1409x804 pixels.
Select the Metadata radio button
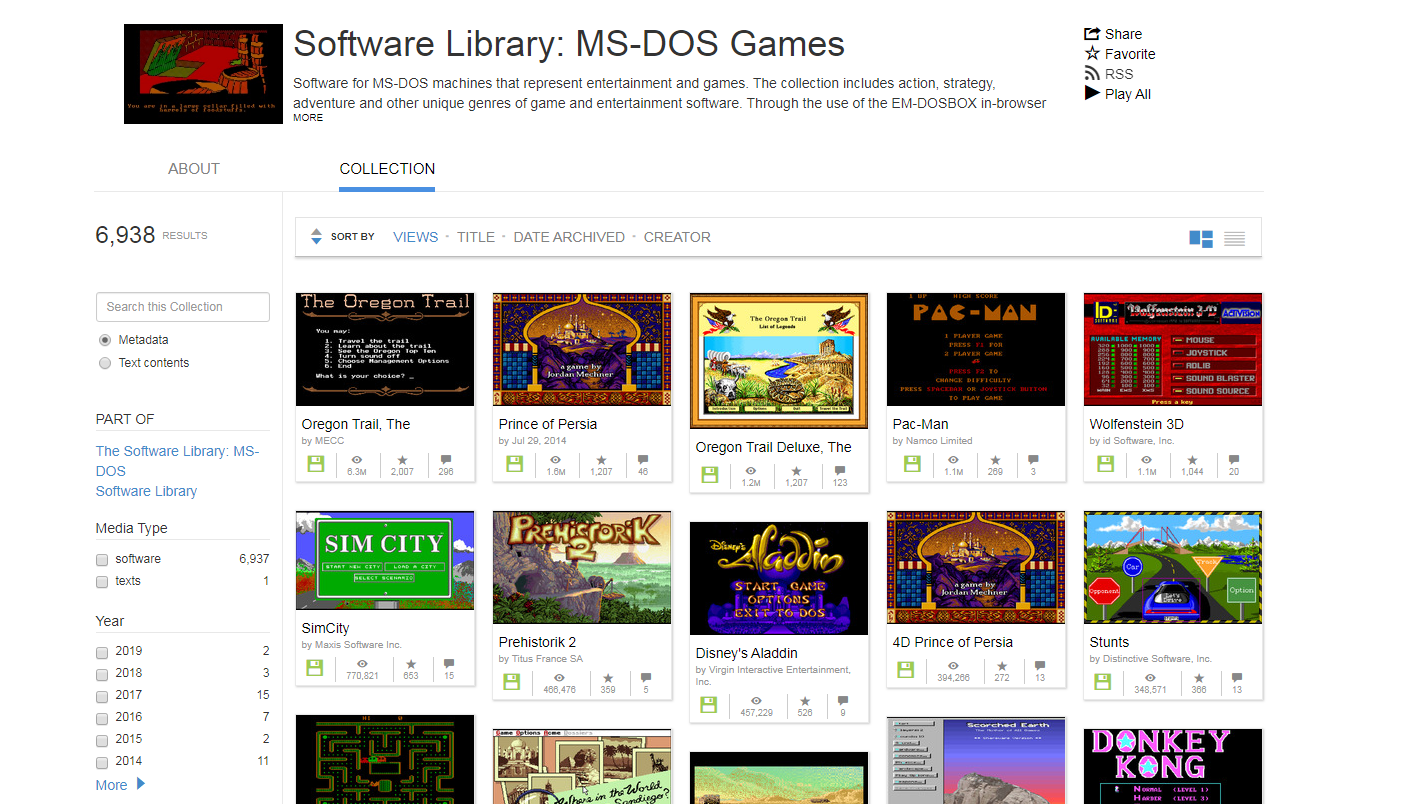105,340
